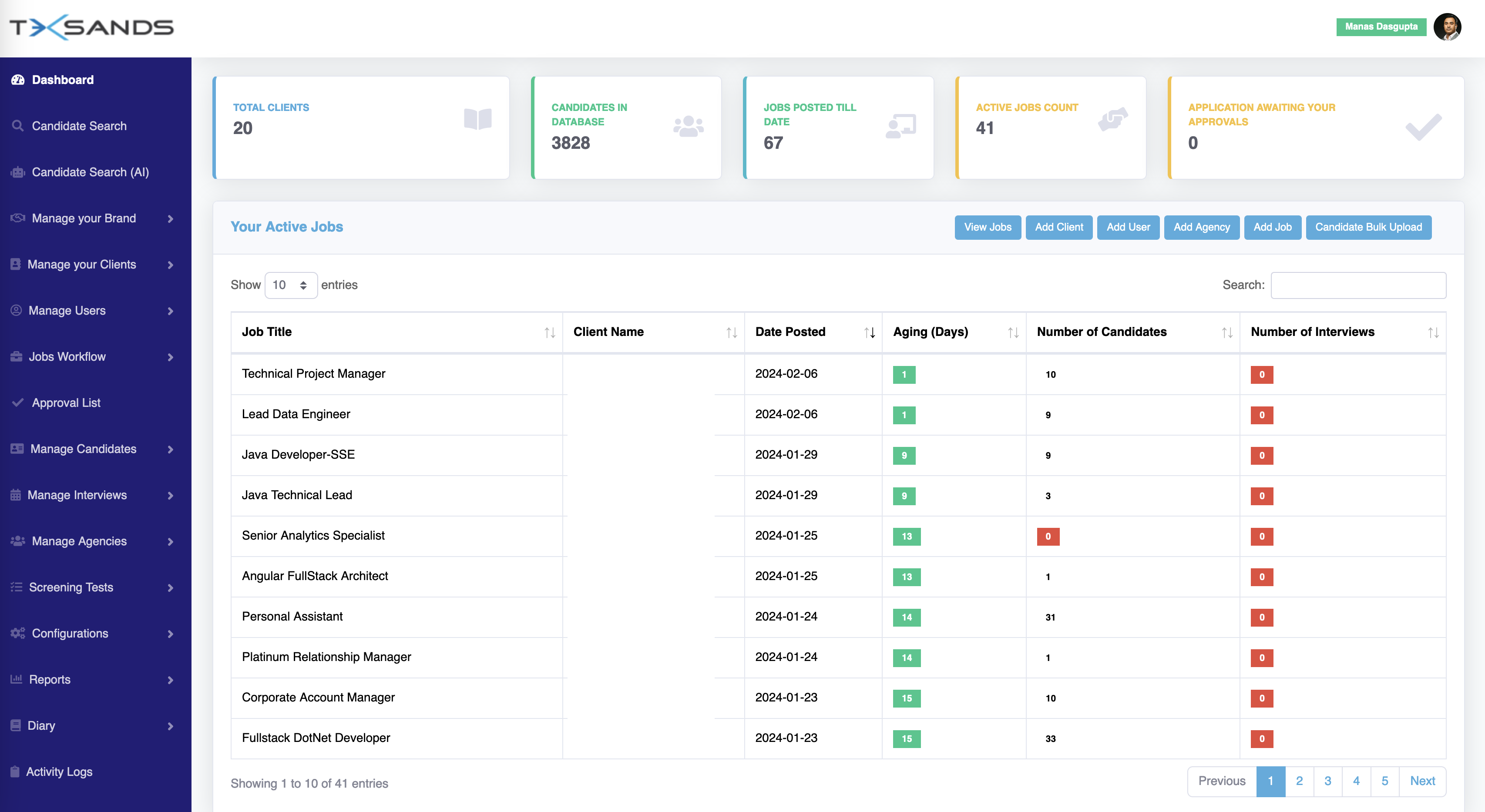Click the Activity Logs clipboard icon
Screen dimensions: 1485x812
tap(15, 772)
